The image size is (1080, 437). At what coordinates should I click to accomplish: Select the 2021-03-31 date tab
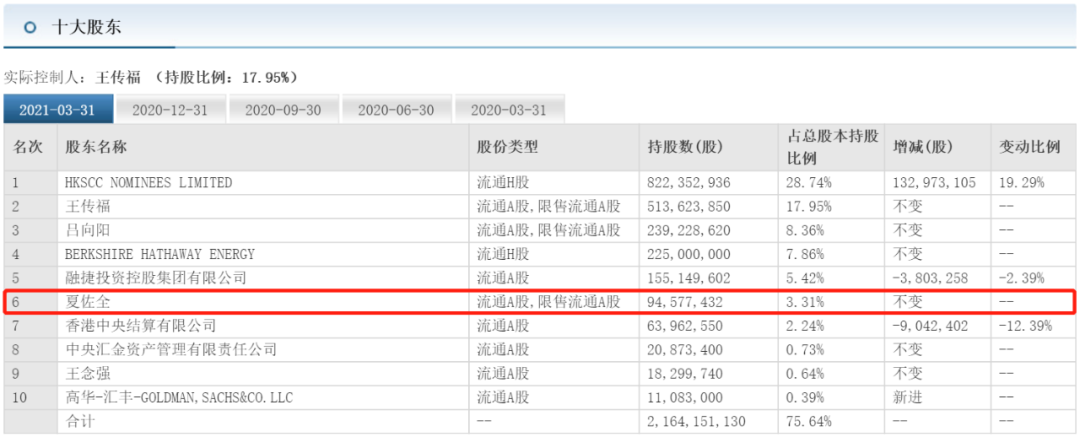click(57, 110)
